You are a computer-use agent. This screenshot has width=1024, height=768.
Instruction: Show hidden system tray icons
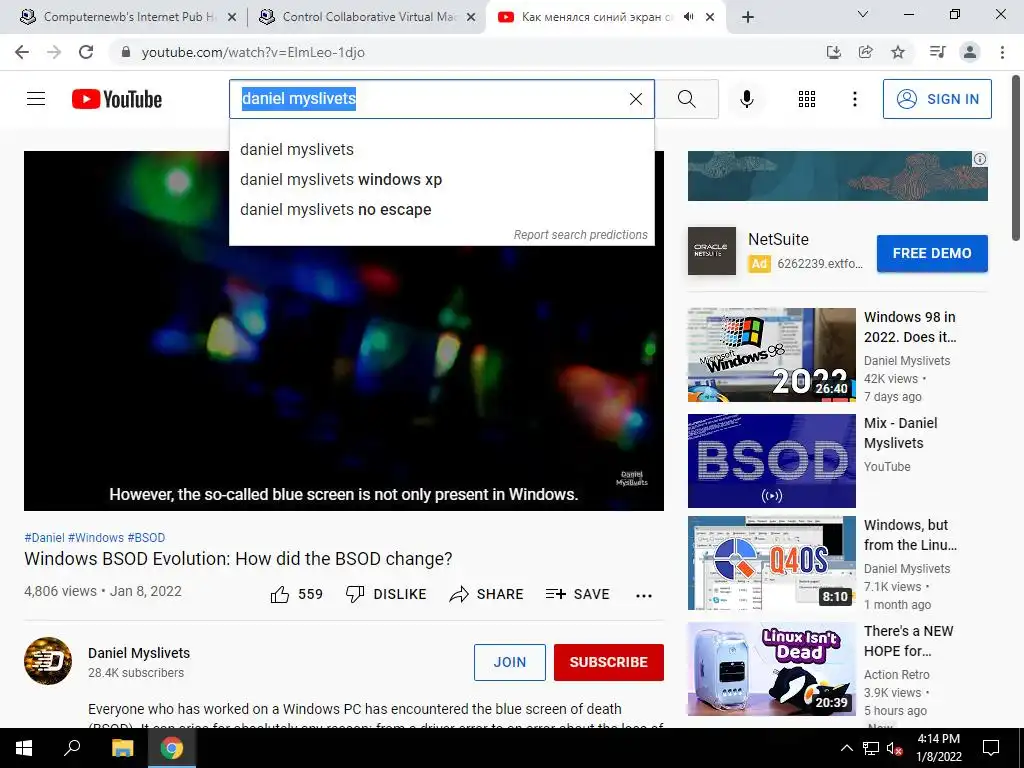pos(846,748)
